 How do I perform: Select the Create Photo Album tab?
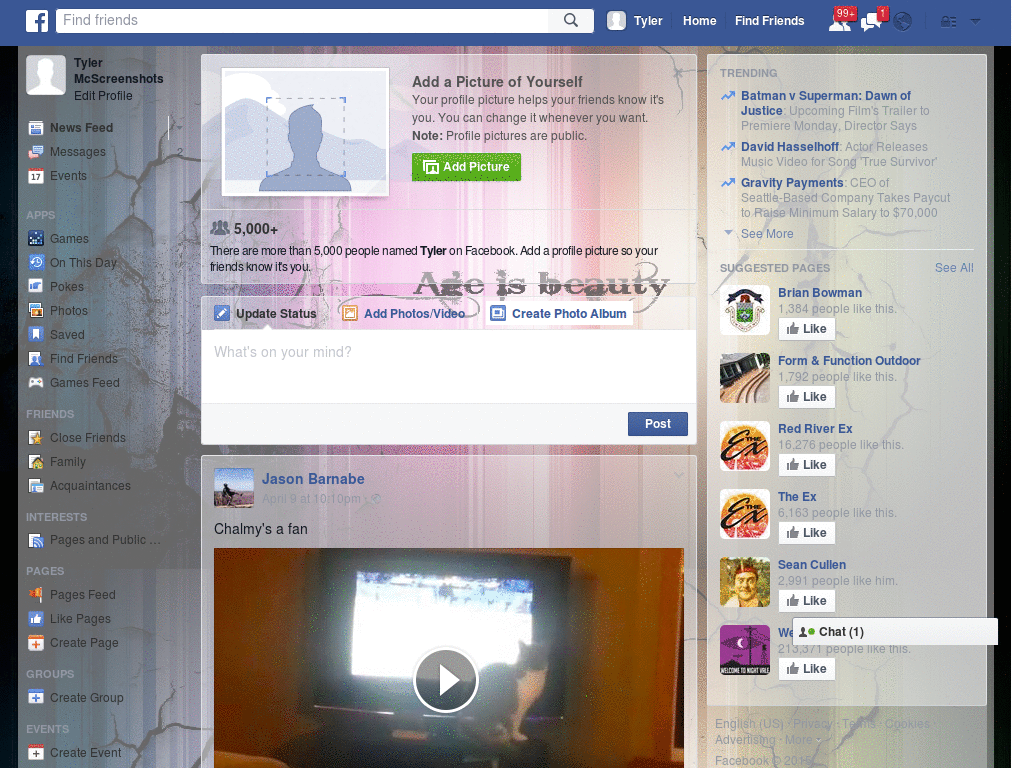(x=559, y=313)
